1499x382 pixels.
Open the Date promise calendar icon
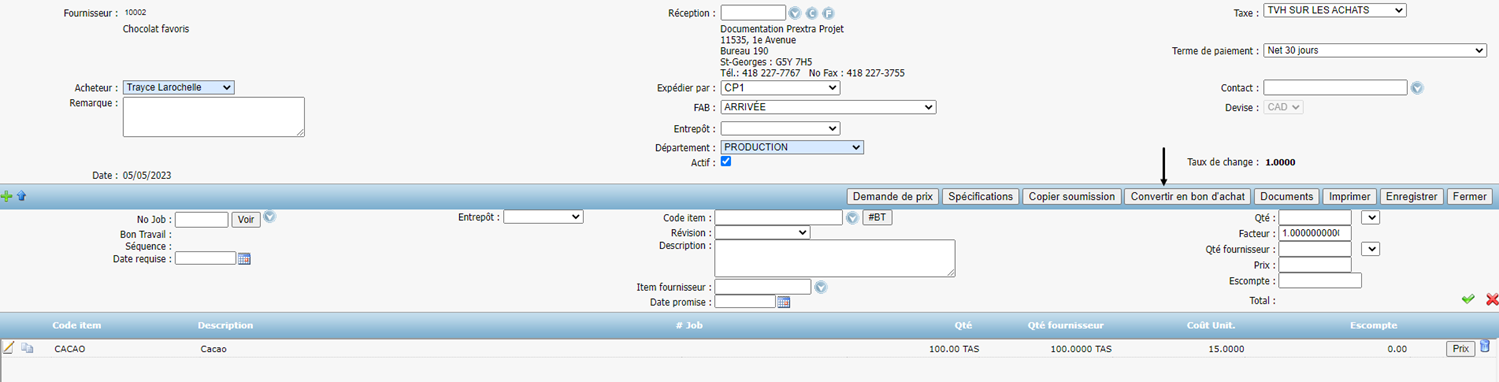coord(784,302)
